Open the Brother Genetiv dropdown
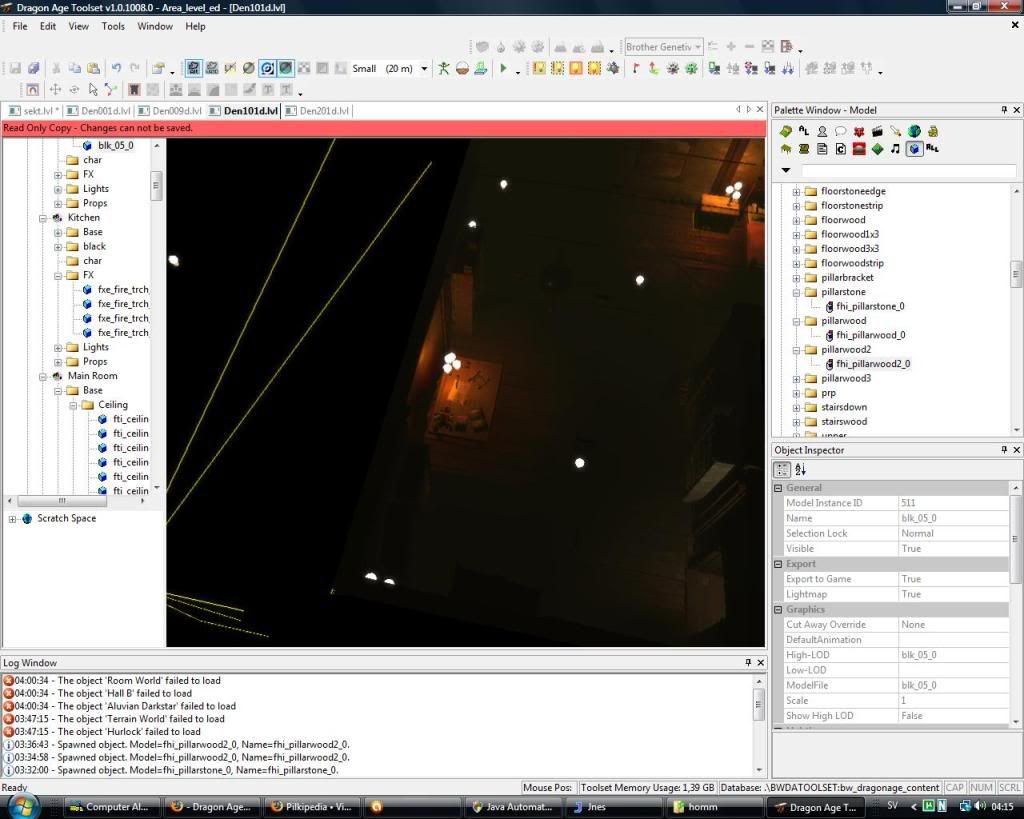1024x819 pixels. pyautogui.click(x=697, y=47)
